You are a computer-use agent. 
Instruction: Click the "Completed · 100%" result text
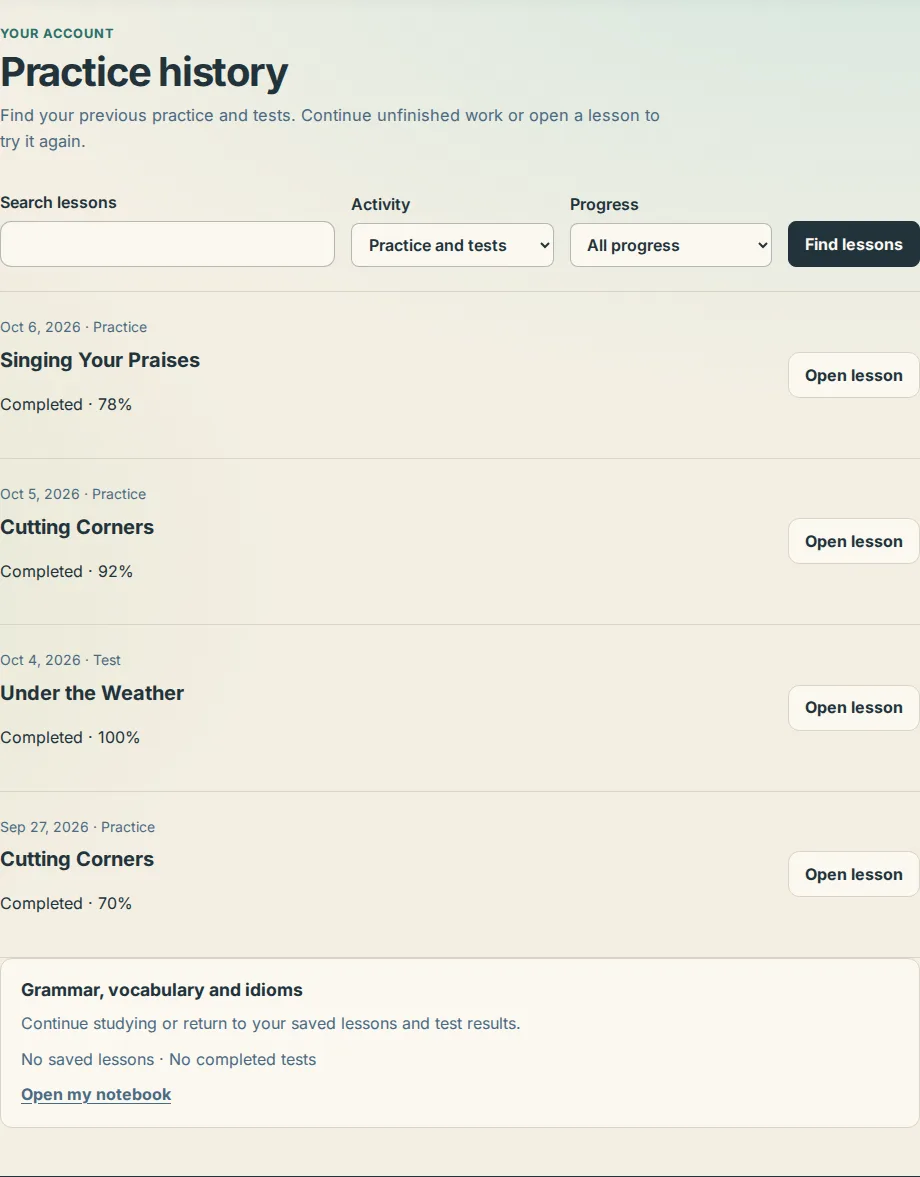pos(71,737)
